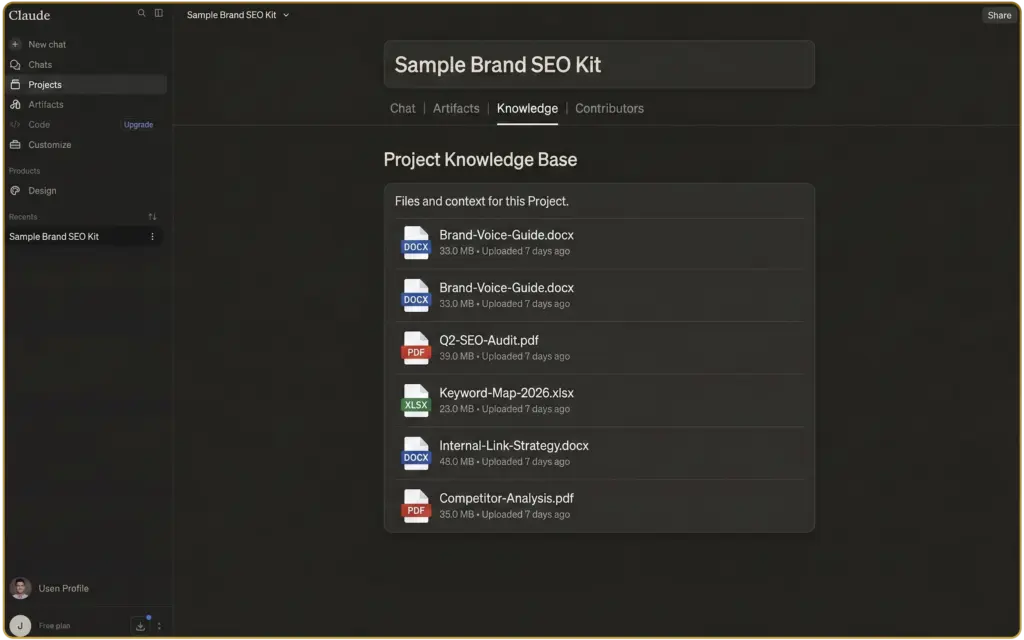Open the Contributors tab
Image resolution: width=1024 pixels, height=640 pixels.
point(609,108)
